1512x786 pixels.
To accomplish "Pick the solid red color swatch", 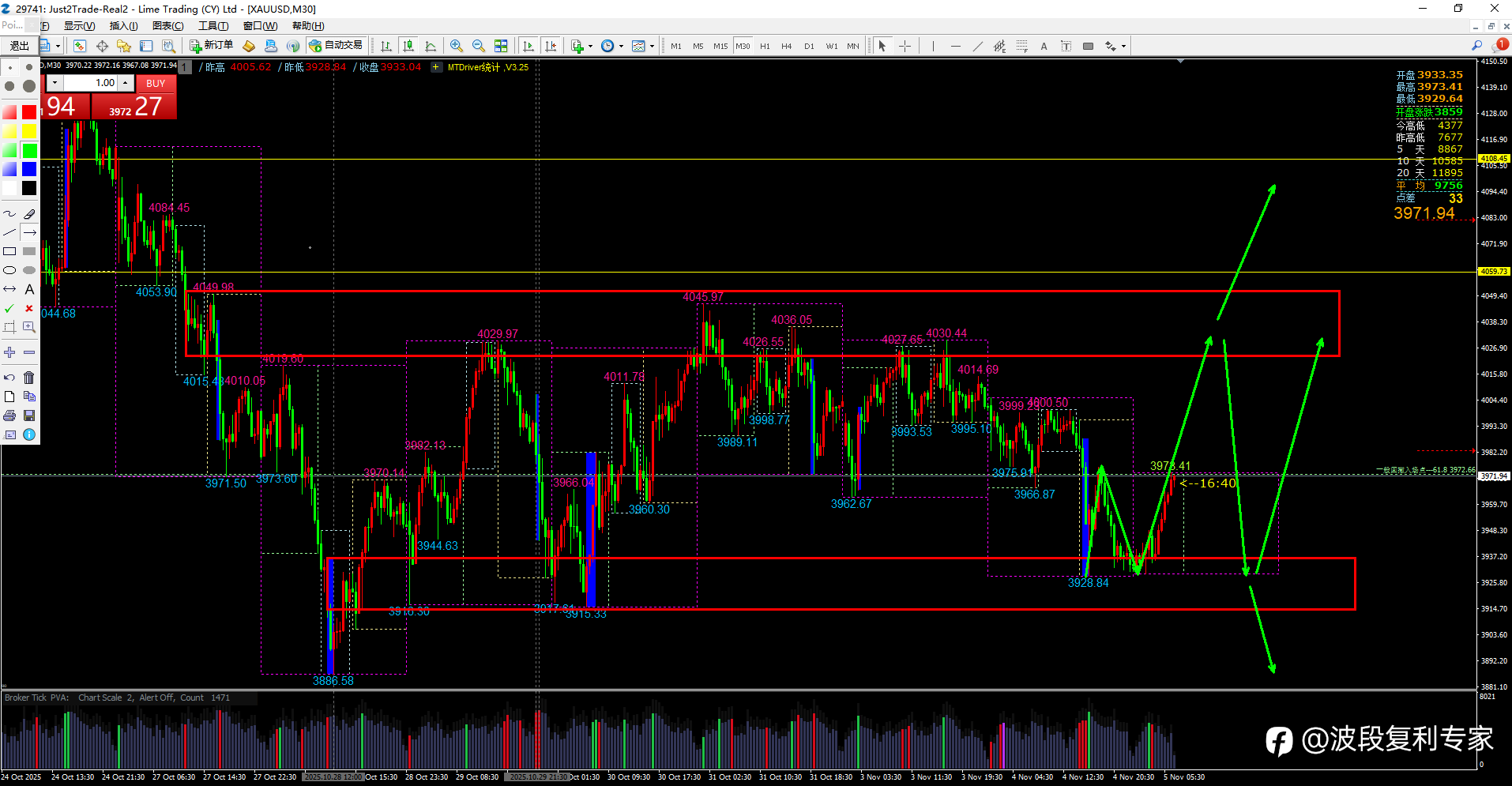I will (29, 112).
